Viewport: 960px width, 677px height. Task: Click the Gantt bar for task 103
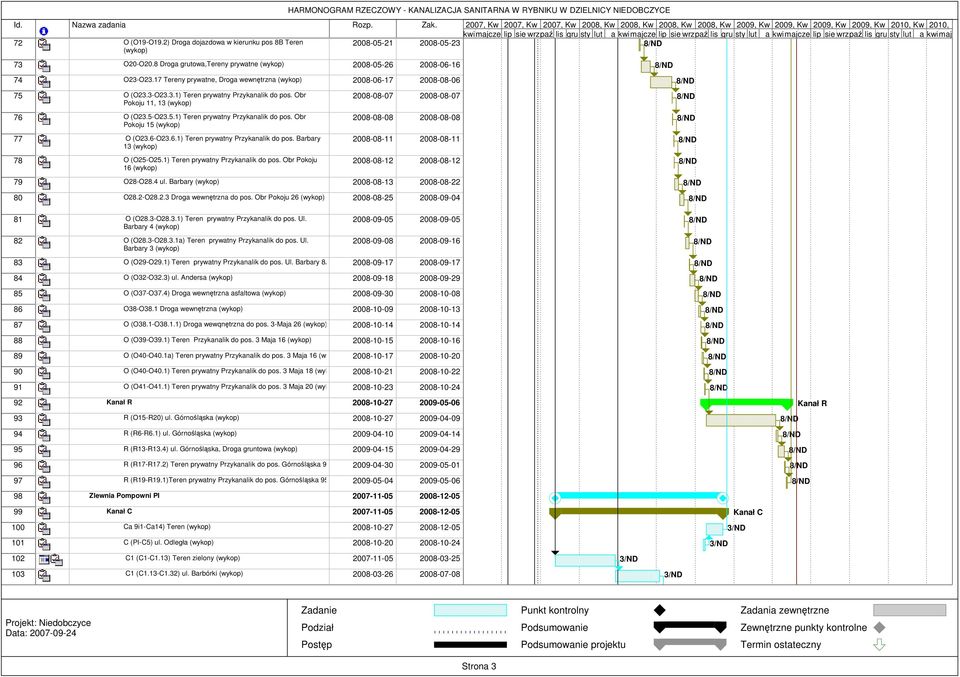coord(638,576)
